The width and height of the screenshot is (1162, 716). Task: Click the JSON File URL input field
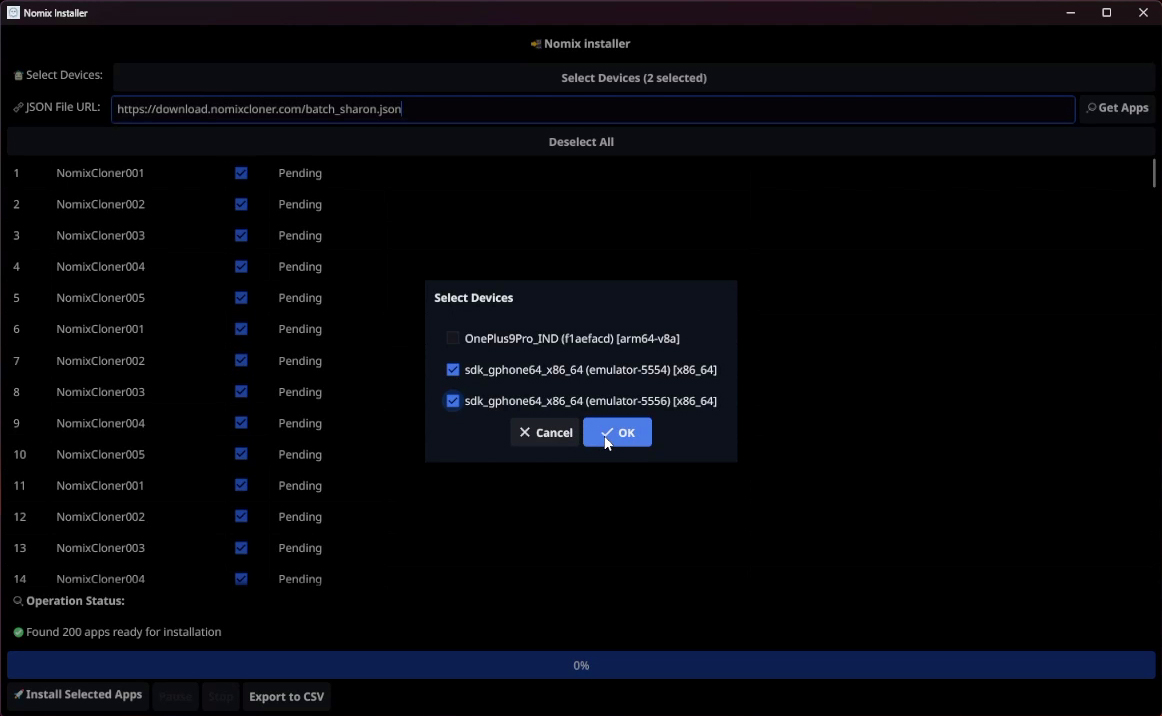[593, 109]
